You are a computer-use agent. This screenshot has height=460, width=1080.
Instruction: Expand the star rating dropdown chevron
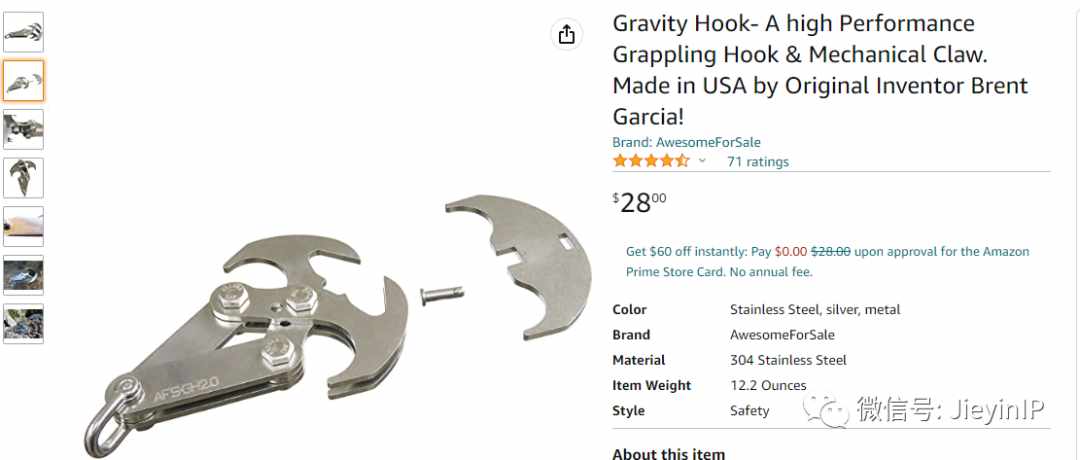click(702, 161)
